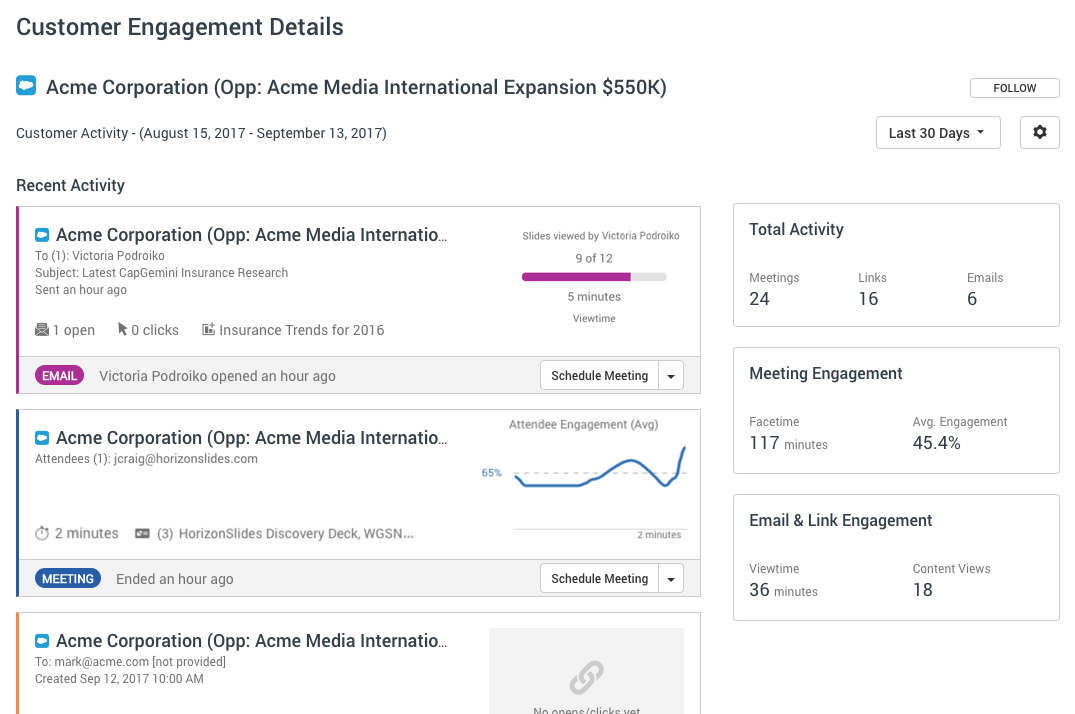
Task: Open the Last 30 Days date range dropdown
Action: coord(938,132)
